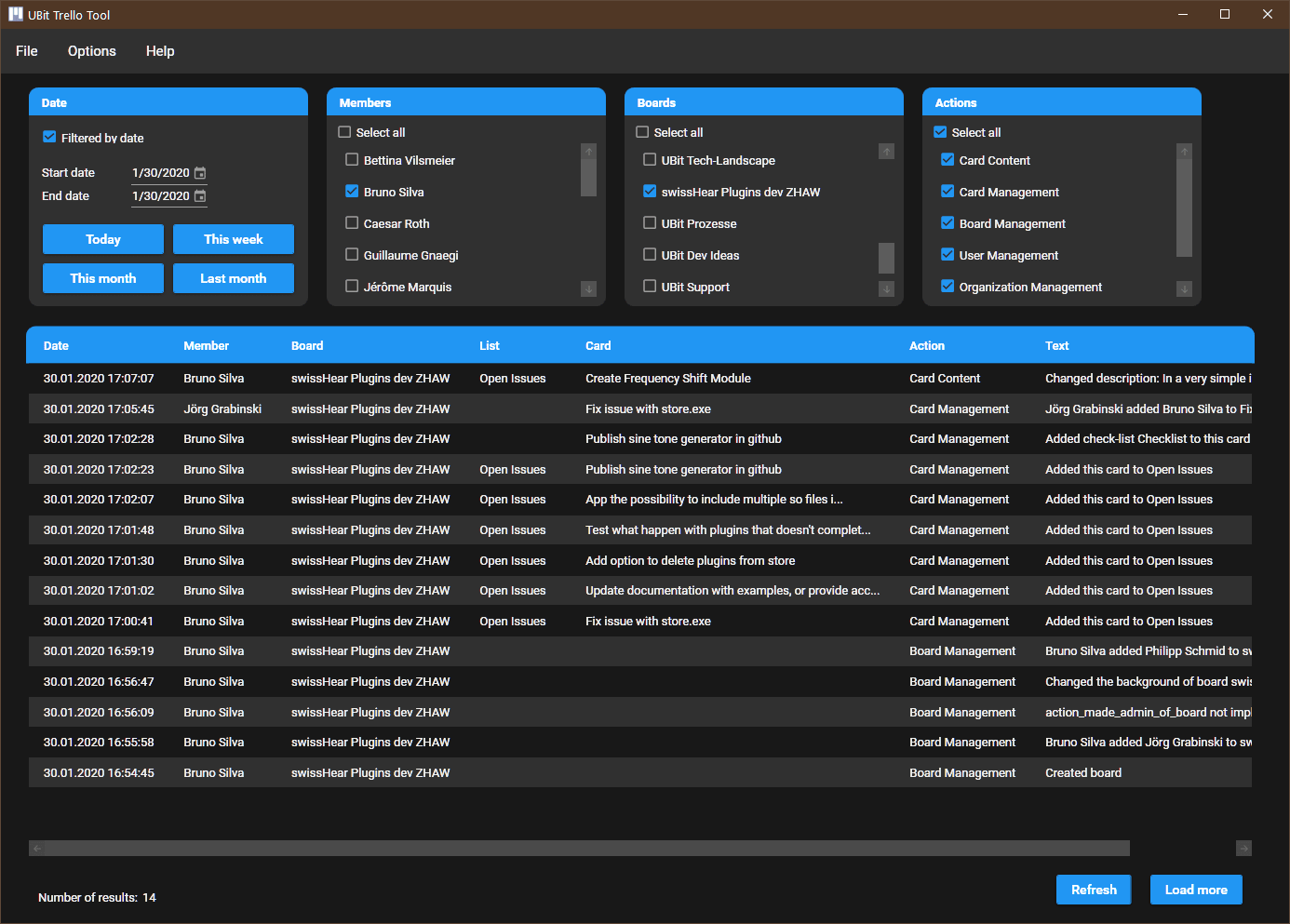The image size is (1290, 924).
Task: Uncheck the Organization Management action checkbox
Action: point(947,286)
